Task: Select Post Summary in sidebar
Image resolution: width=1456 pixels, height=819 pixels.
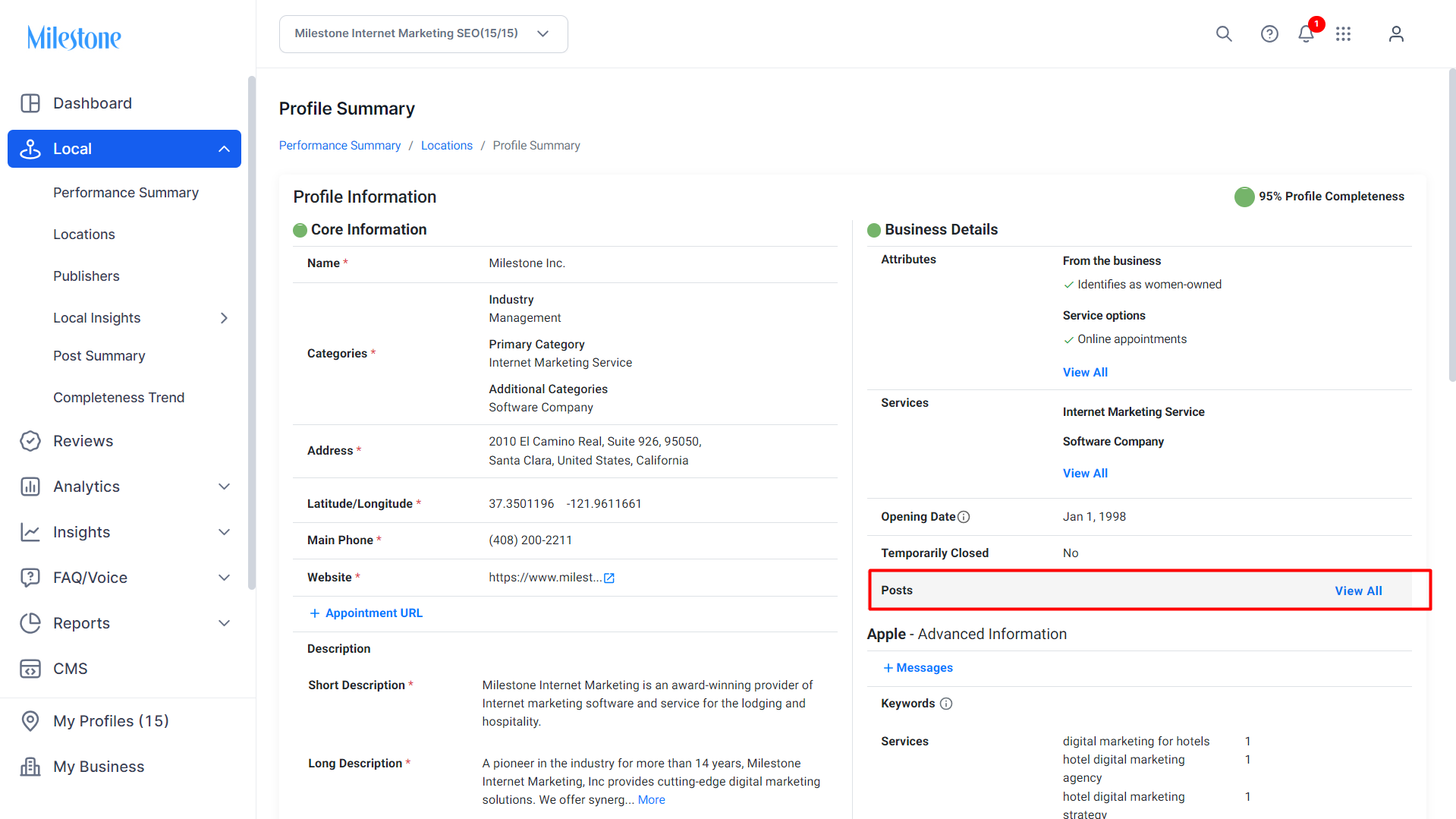Action: [x=99, y=356]
